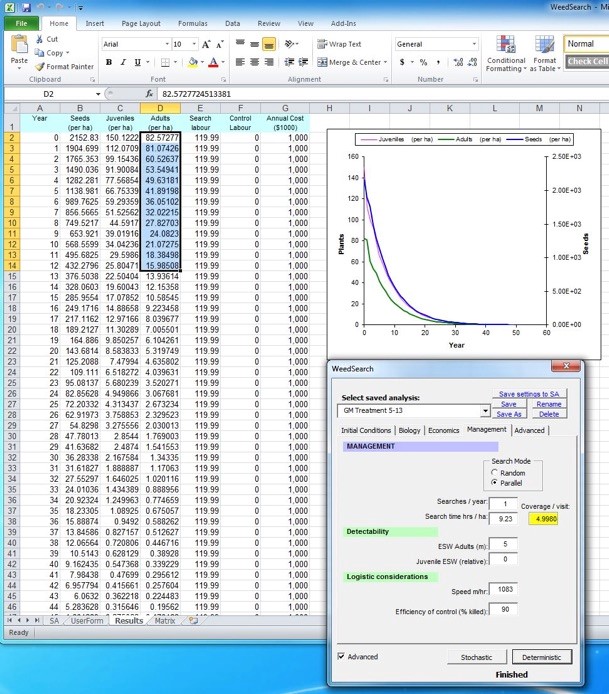Image resolution: width=609 pixels, height=694 pixels.
Task: Open the General number format dropdown
Action: coord(474,44)
